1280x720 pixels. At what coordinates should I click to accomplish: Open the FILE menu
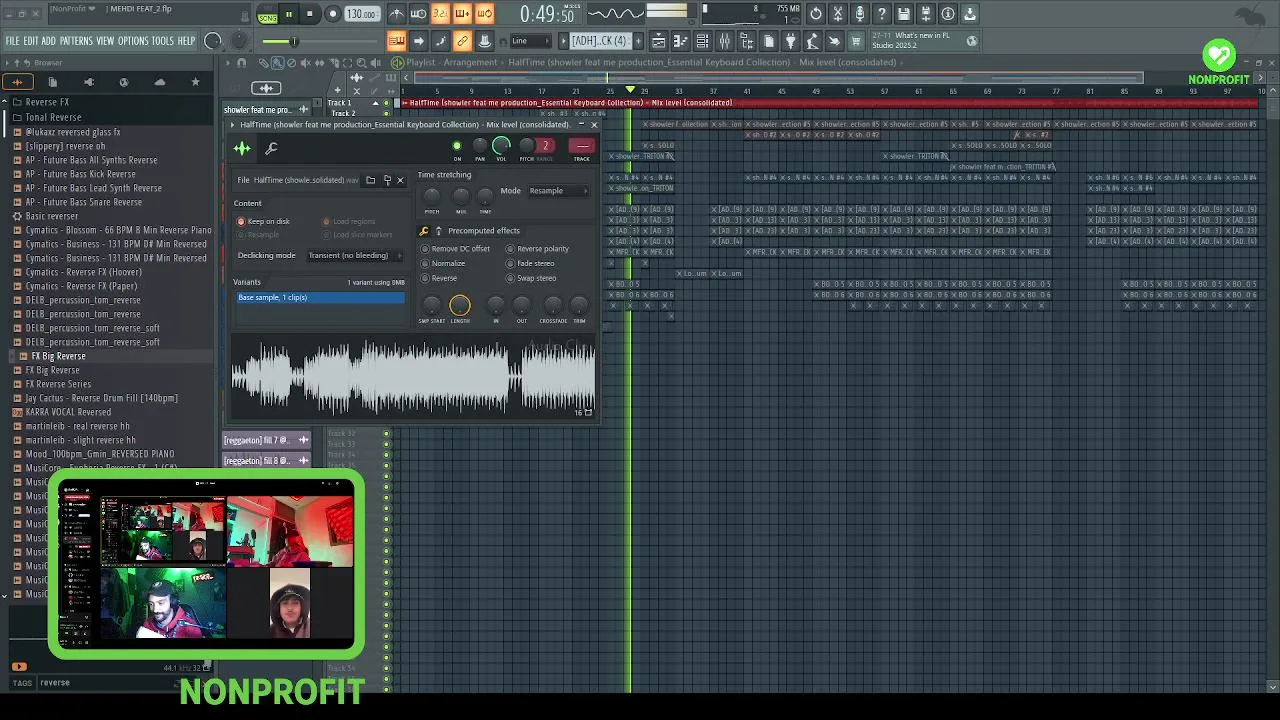pyautogui.click(x=13, y=41)
